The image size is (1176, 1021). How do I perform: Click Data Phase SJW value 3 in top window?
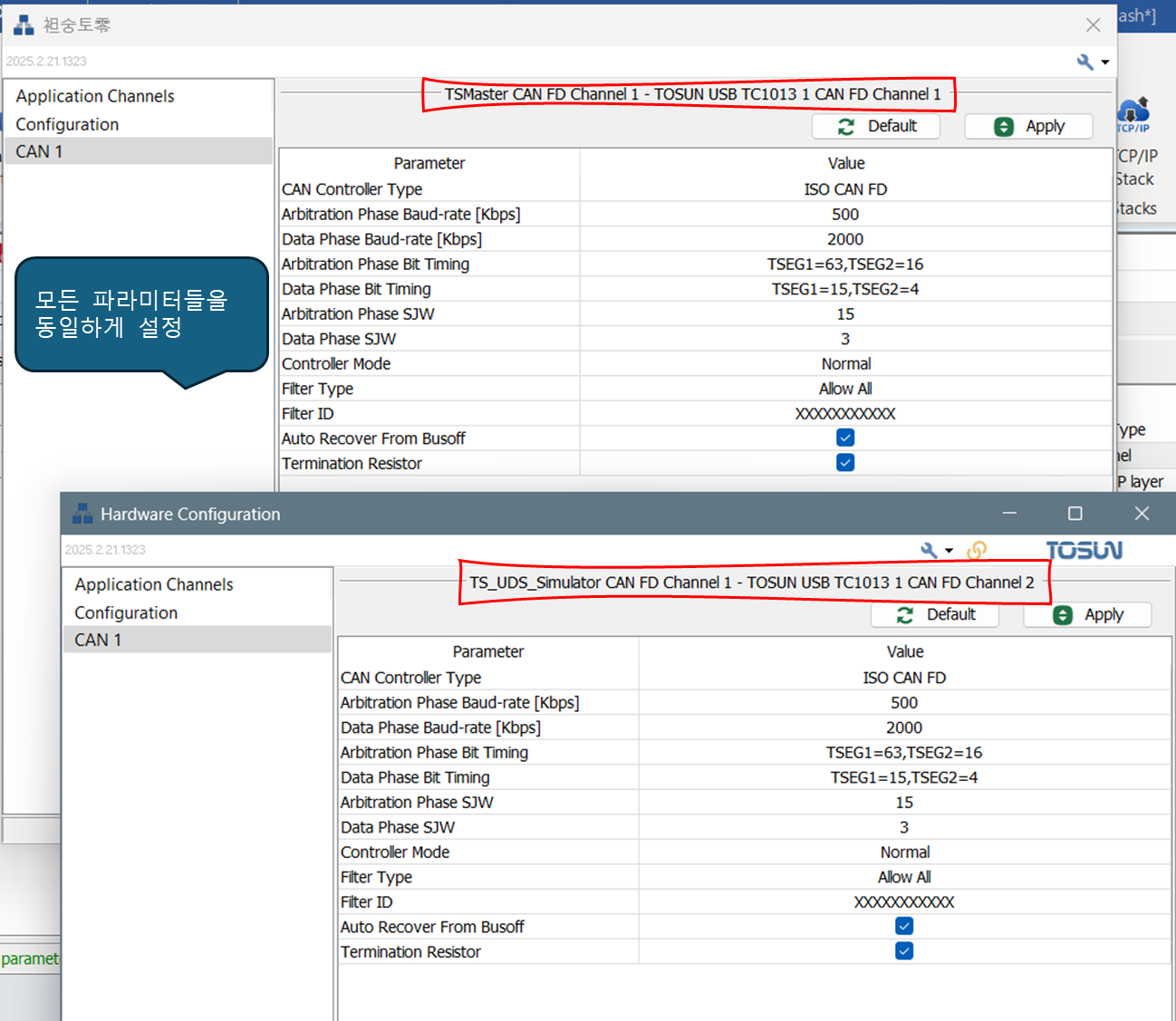(845, 339)
